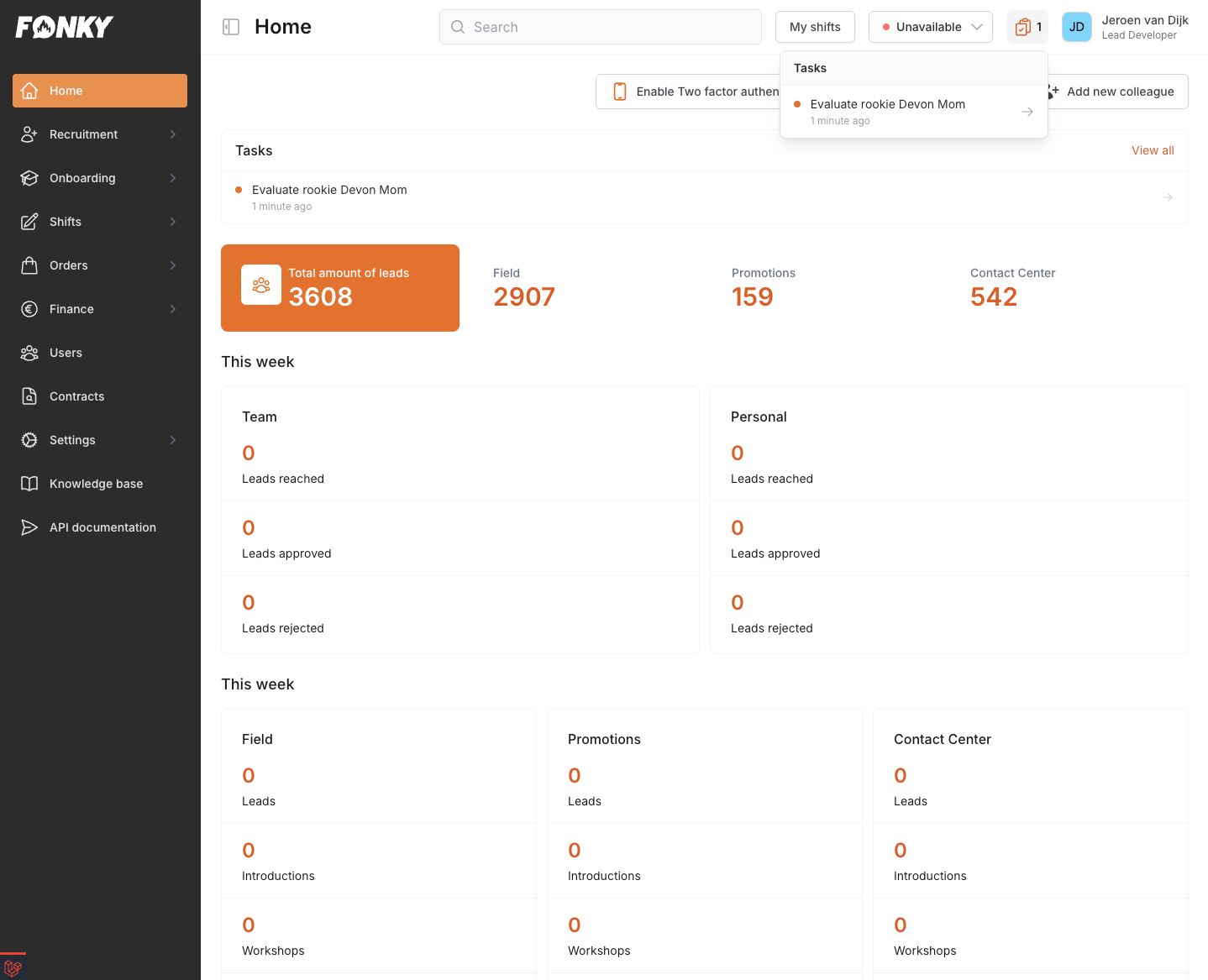Open the Users page
Screen dimensions: 1208x980
(x=66, y=352)
